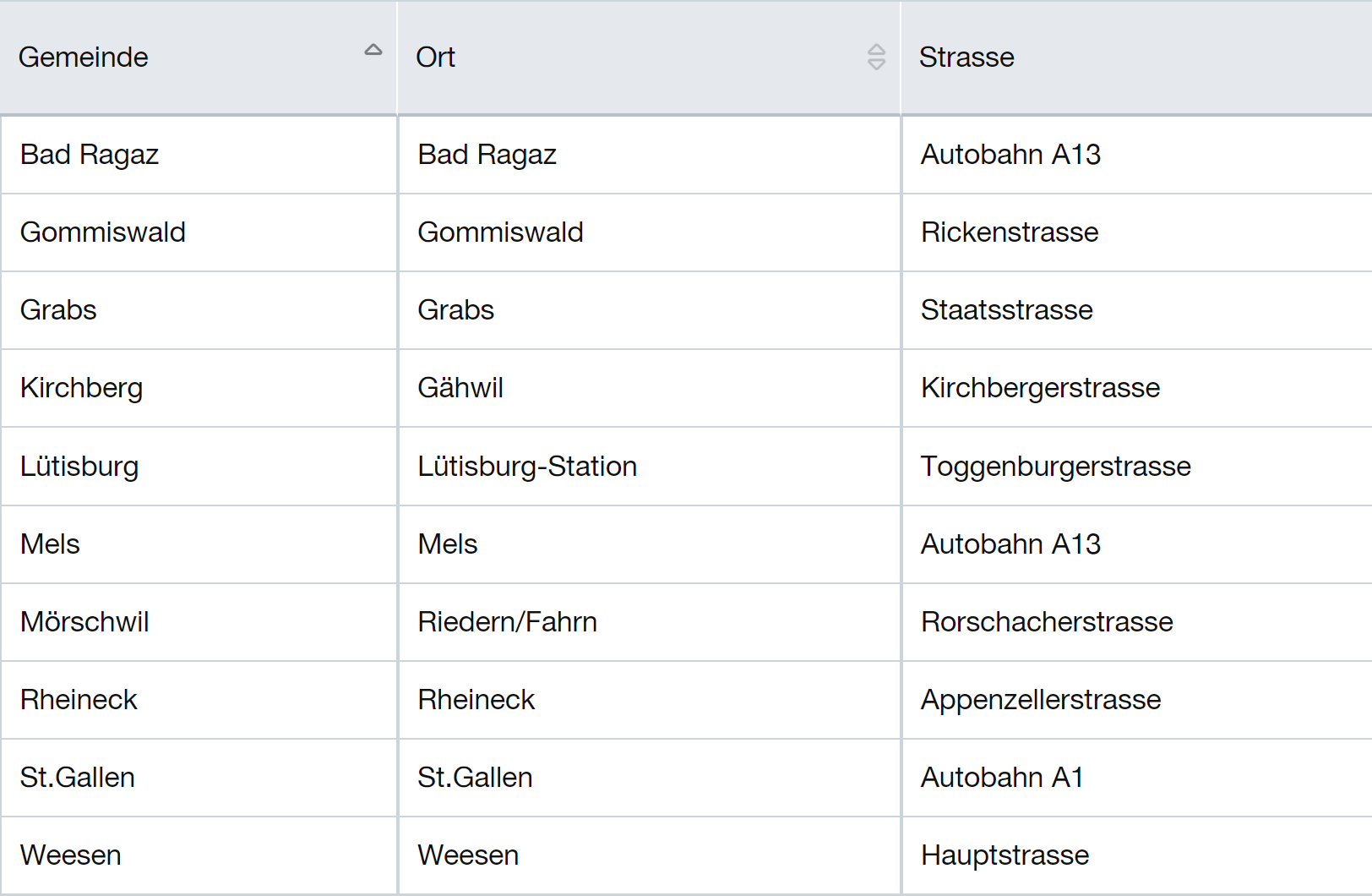Image resolution: width=1372 pixels, height=896 pixels.
Task: Select the Gommiswald entry in the Gemeinde column
Action: (102, 232)
